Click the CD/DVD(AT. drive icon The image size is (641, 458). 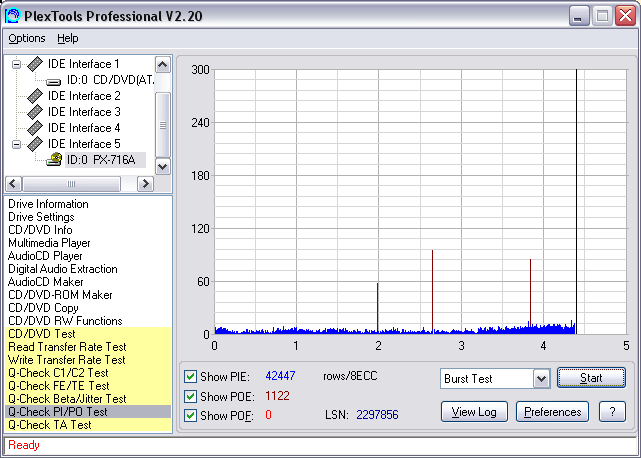click(x=54, y=81)
